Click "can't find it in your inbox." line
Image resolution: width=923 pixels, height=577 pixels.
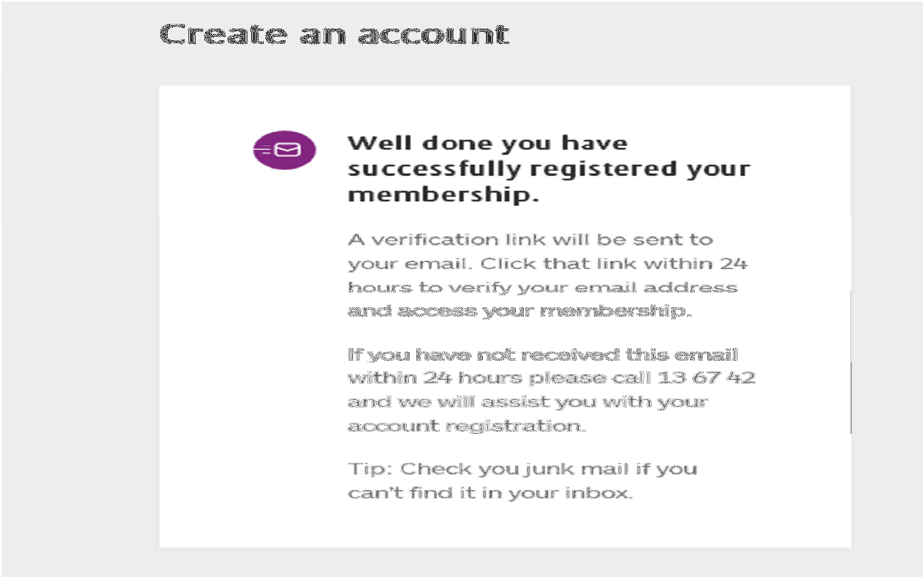[490, 493]
